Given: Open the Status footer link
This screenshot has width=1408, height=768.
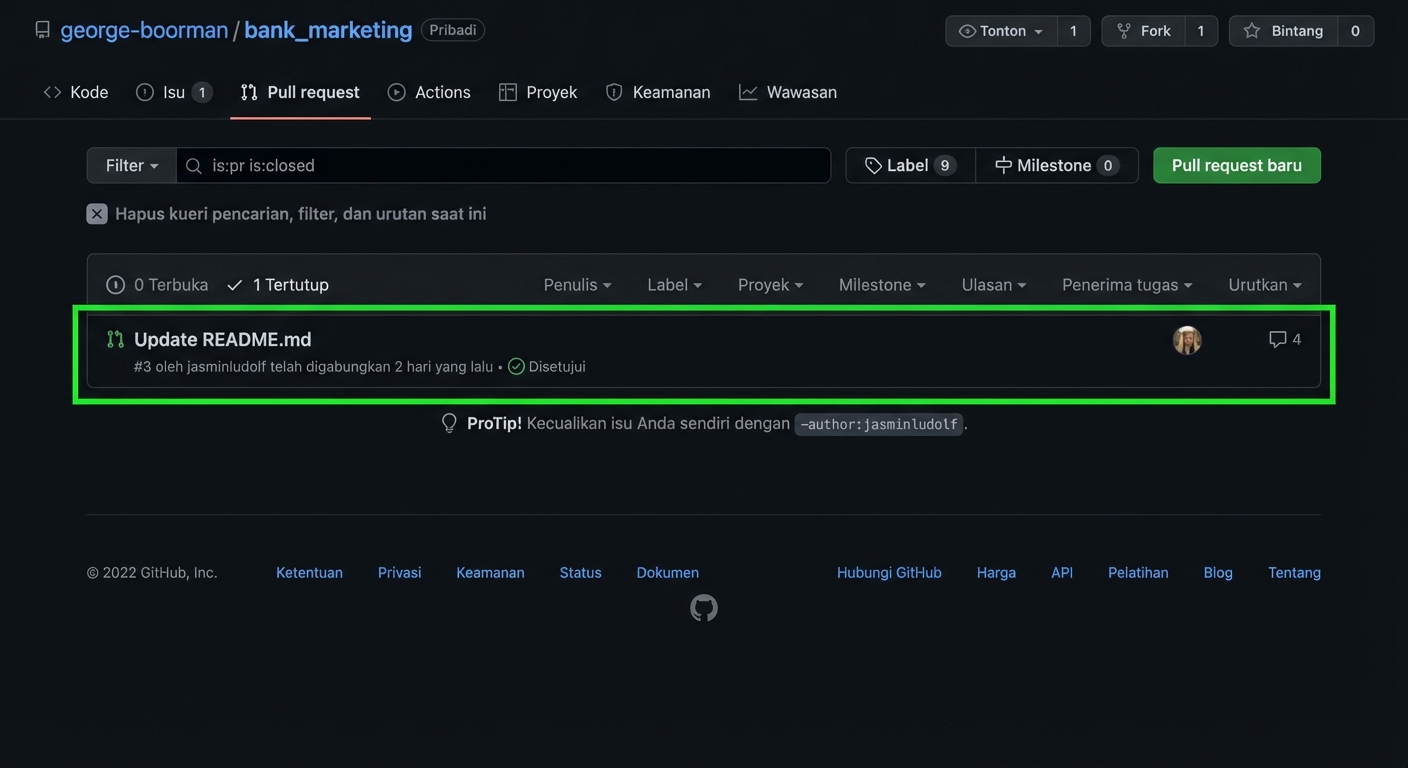Looking at the screenshot, I should (581, 573).
